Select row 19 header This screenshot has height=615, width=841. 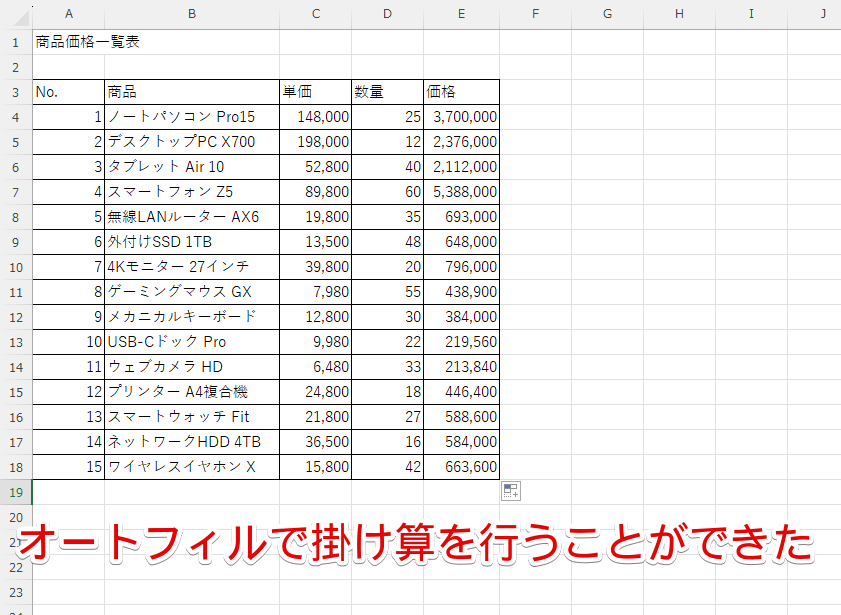16,492
